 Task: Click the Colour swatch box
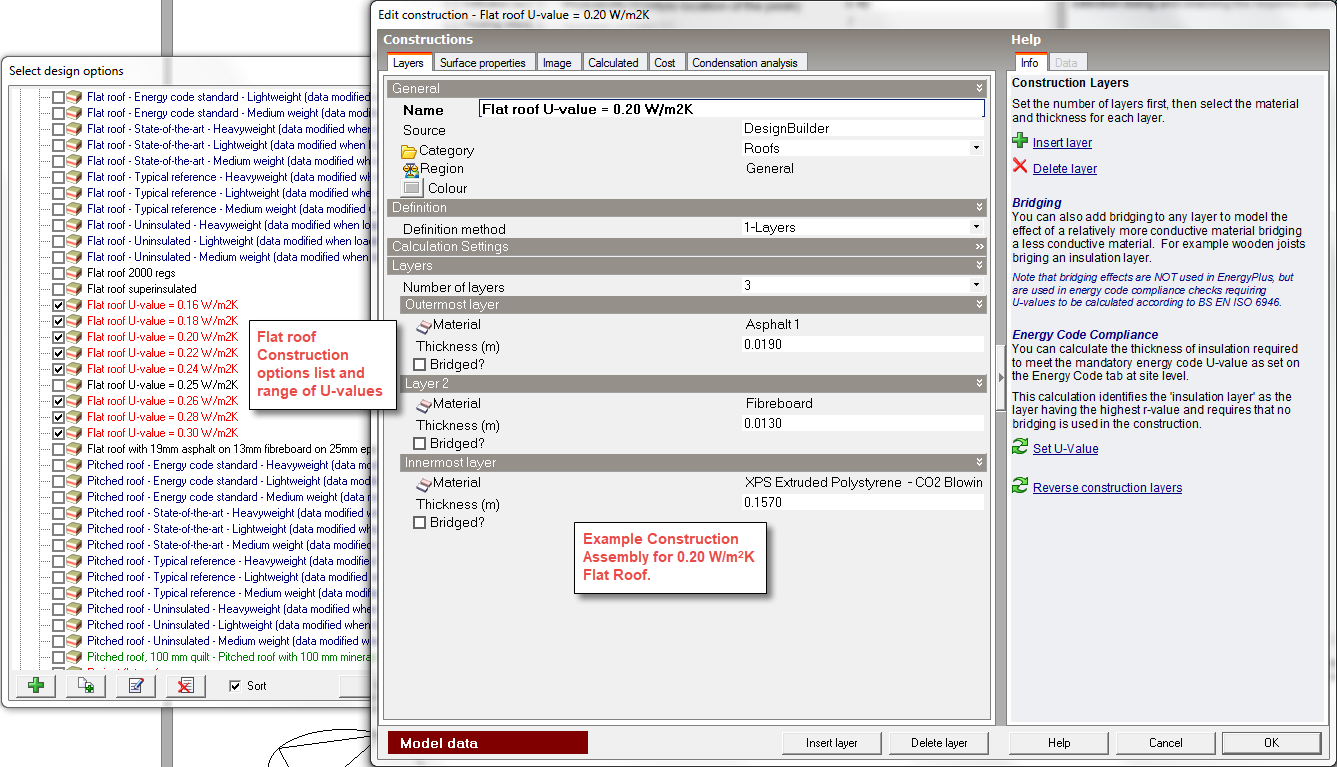[413, 188]
